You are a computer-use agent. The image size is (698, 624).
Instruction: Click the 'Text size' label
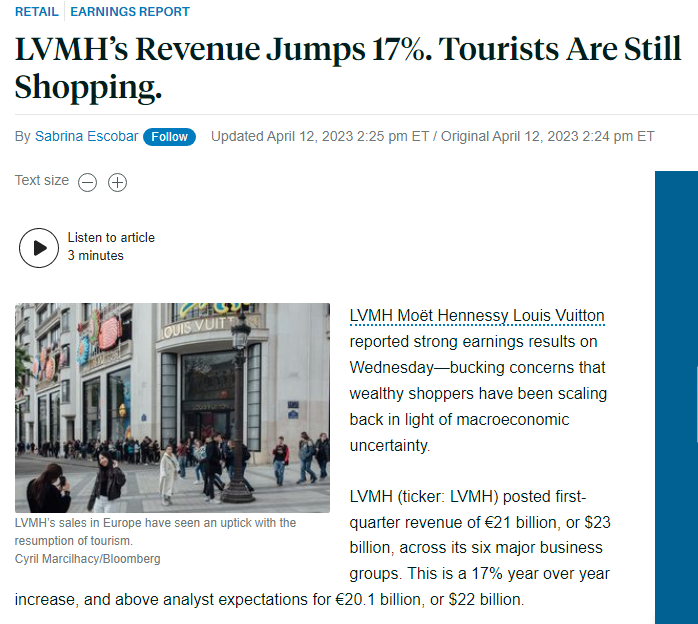click(42, 180)
